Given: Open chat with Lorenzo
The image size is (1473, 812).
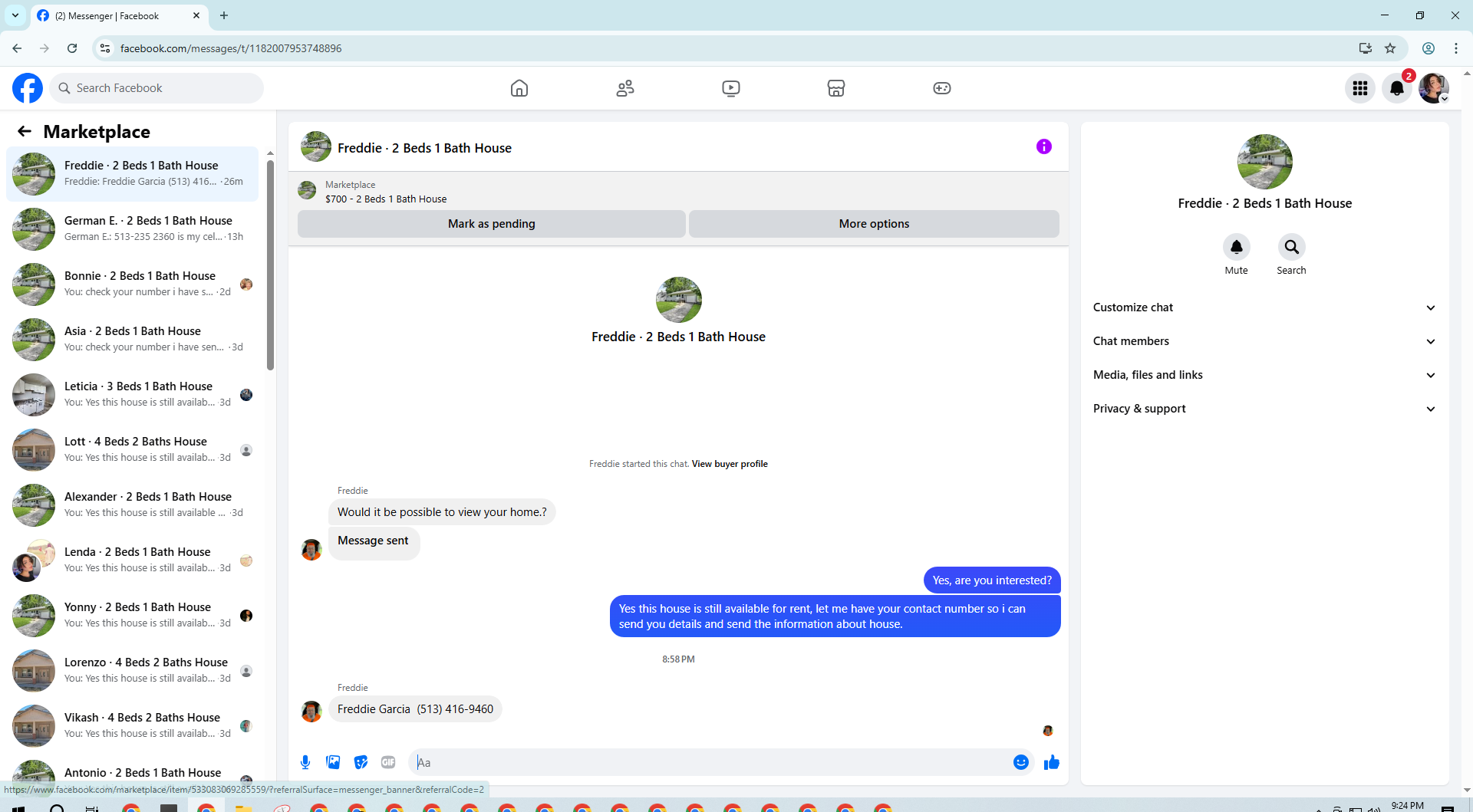Looking at the screenshot, I should point(133,671).
